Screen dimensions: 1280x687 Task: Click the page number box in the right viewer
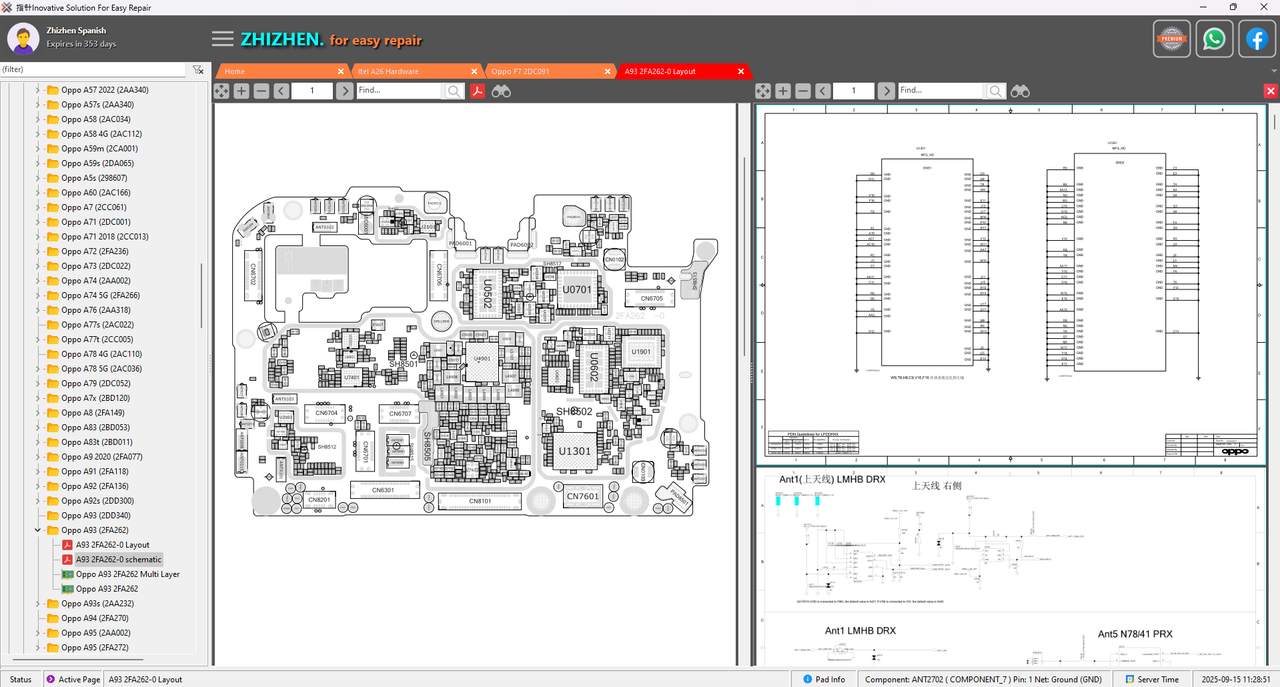click(854, 91)
